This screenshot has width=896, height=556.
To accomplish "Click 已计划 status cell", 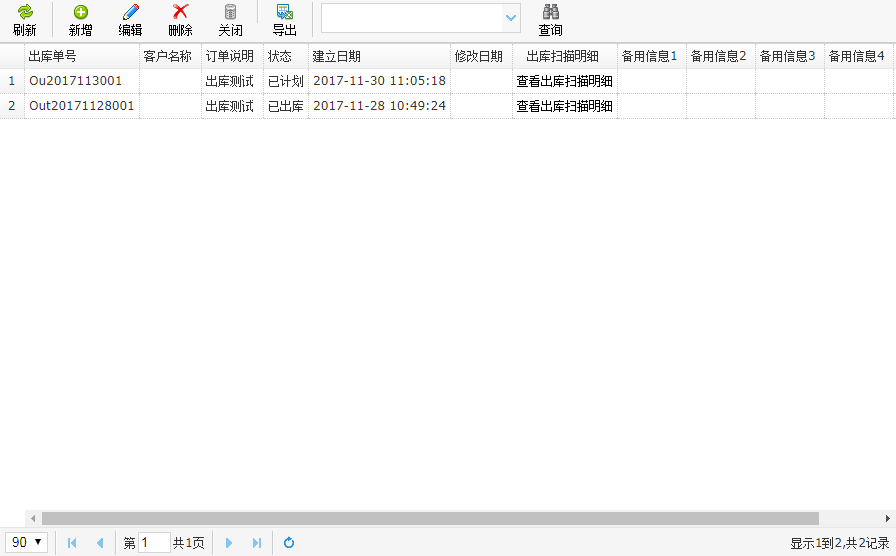I will [x=286, y=81].
